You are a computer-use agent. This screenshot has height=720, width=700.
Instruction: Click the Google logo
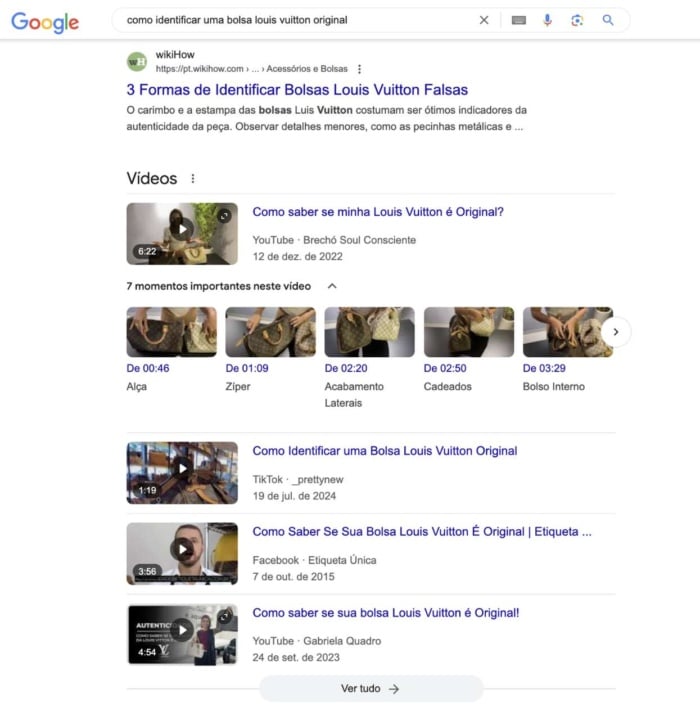click(45, 22)
